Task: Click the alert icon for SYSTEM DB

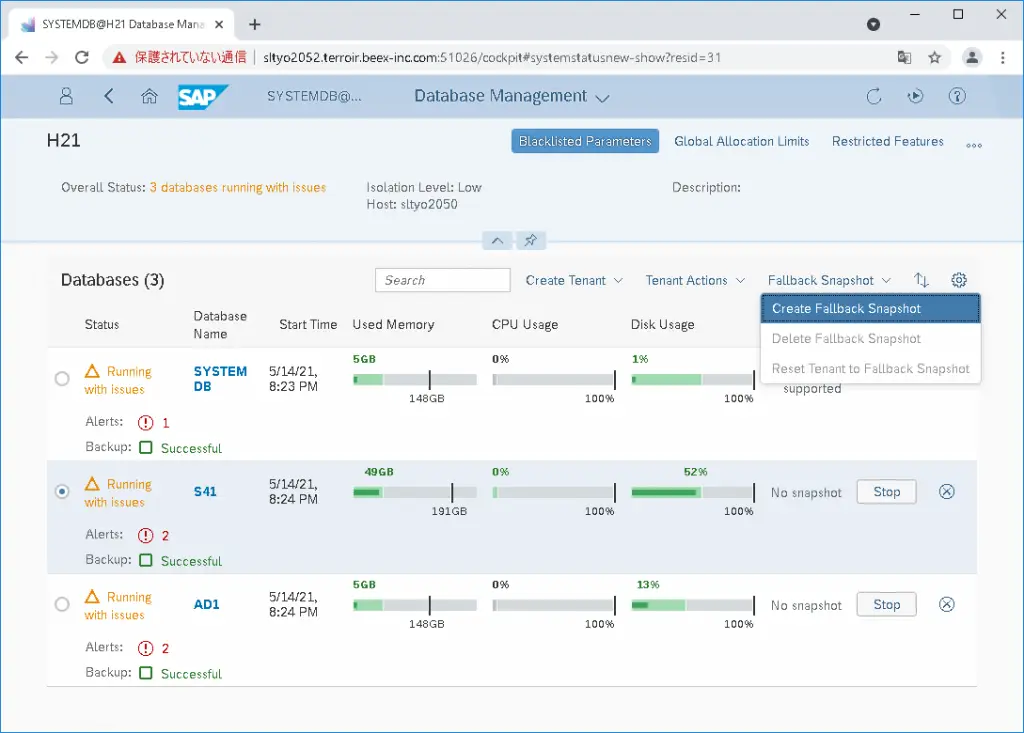Action: pos(146,423)
